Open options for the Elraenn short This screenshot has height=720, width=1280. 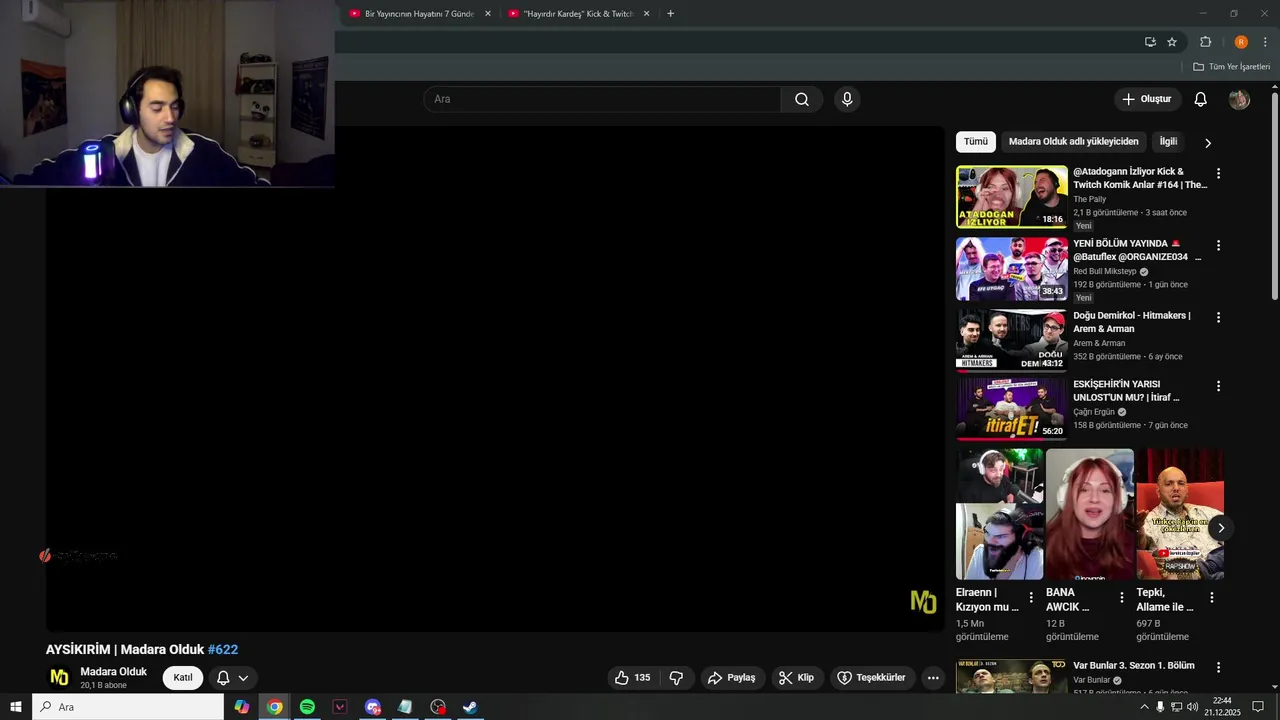click(x=1031, y=597)
